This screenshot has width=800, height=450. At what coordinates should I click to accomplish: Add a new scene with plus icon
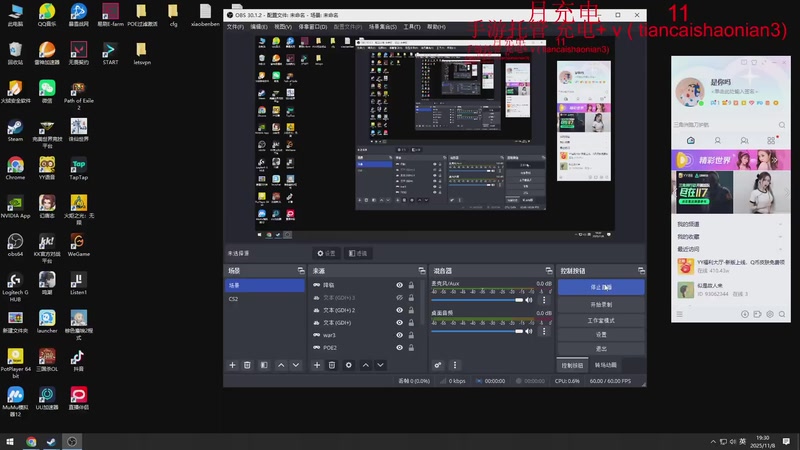click(232, 365)
